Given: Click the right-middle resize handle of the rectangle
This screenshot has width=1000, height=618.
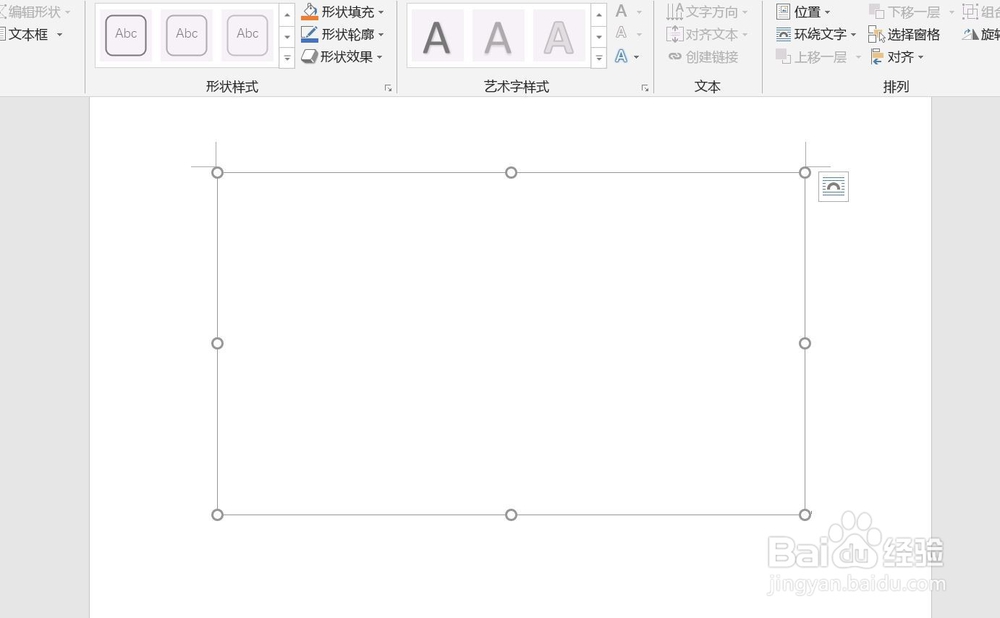Looking at the screenshot, I should pyautogui.click(x=805, y=344).
